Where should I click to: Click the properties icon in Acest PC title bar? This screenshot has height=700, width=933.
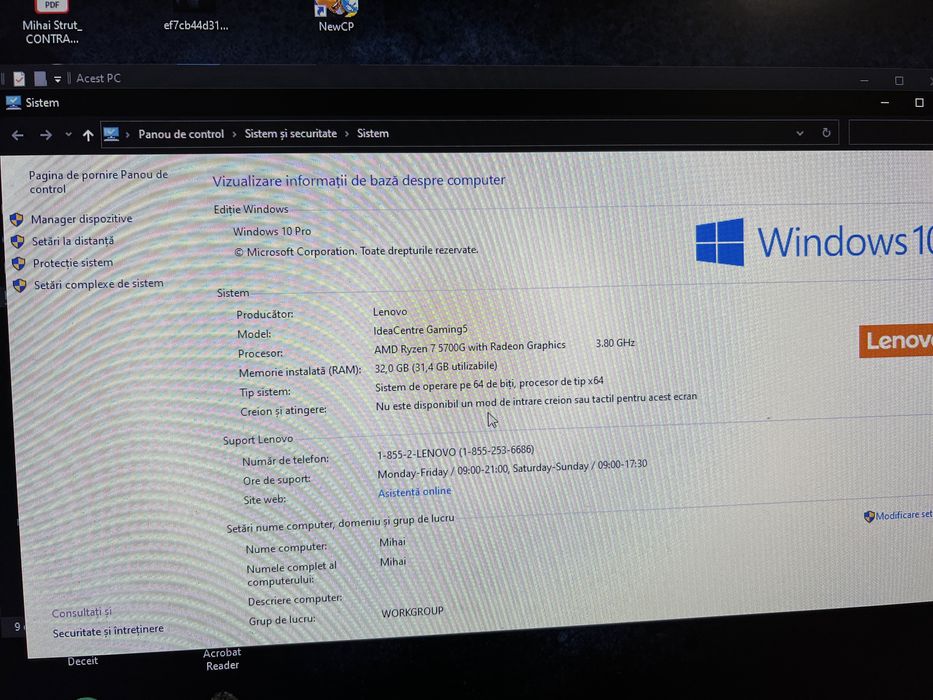(19, 79)
